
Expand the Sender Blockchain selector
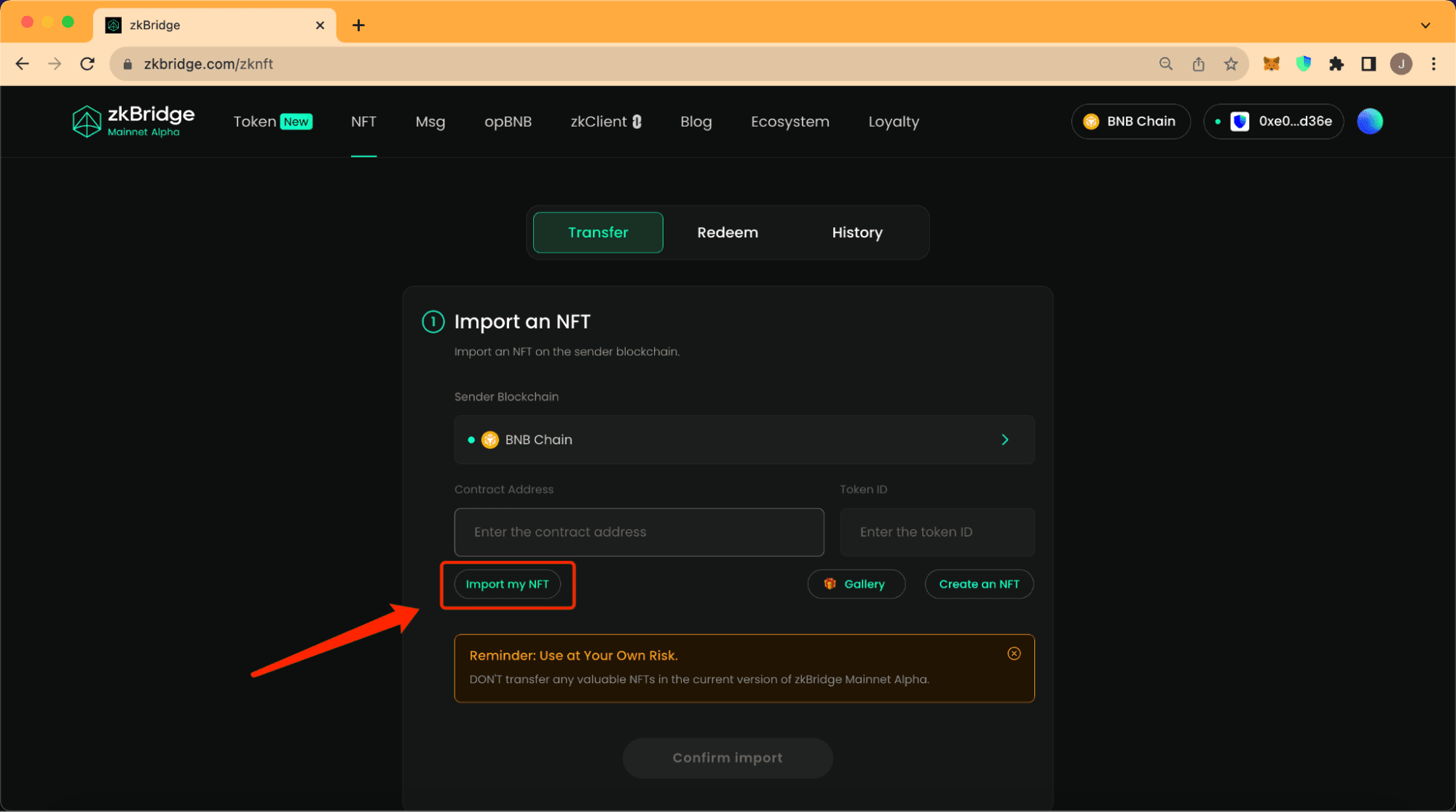(744, 440)
